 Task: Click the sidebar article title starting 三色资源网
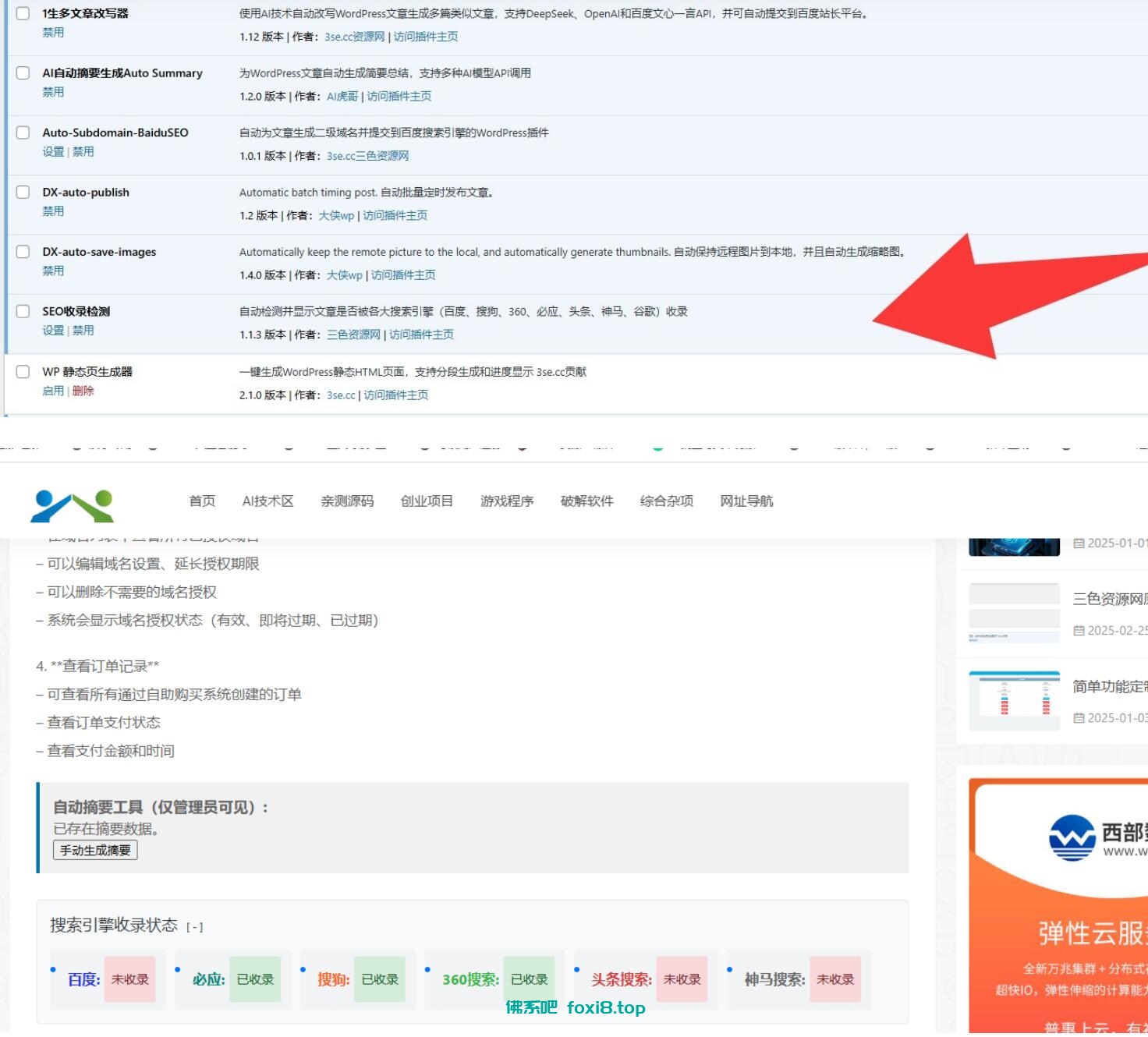coord(1110,599)
